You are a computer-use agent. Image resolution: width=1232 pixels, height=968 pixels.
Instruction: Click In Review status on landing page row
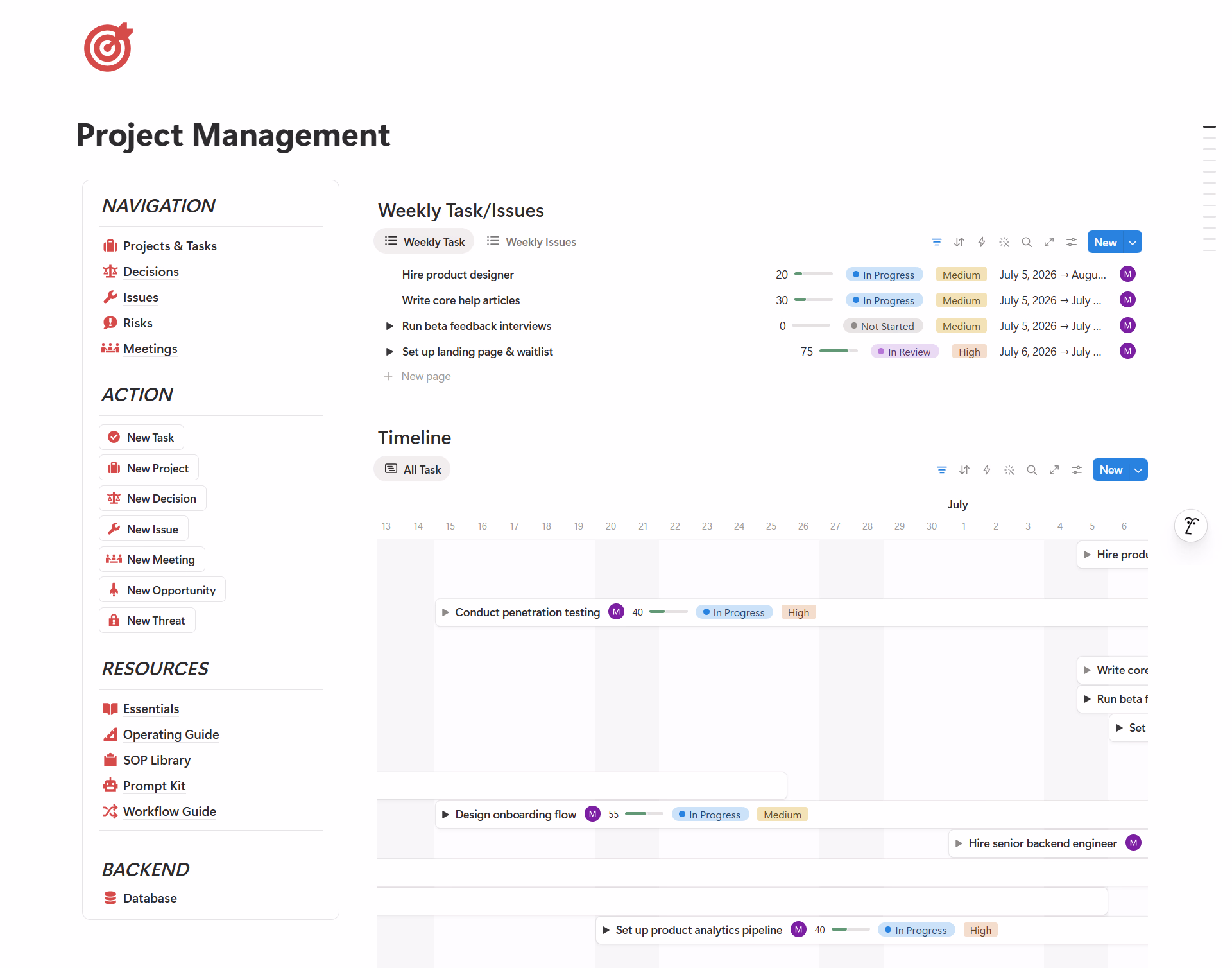(905, 352)
